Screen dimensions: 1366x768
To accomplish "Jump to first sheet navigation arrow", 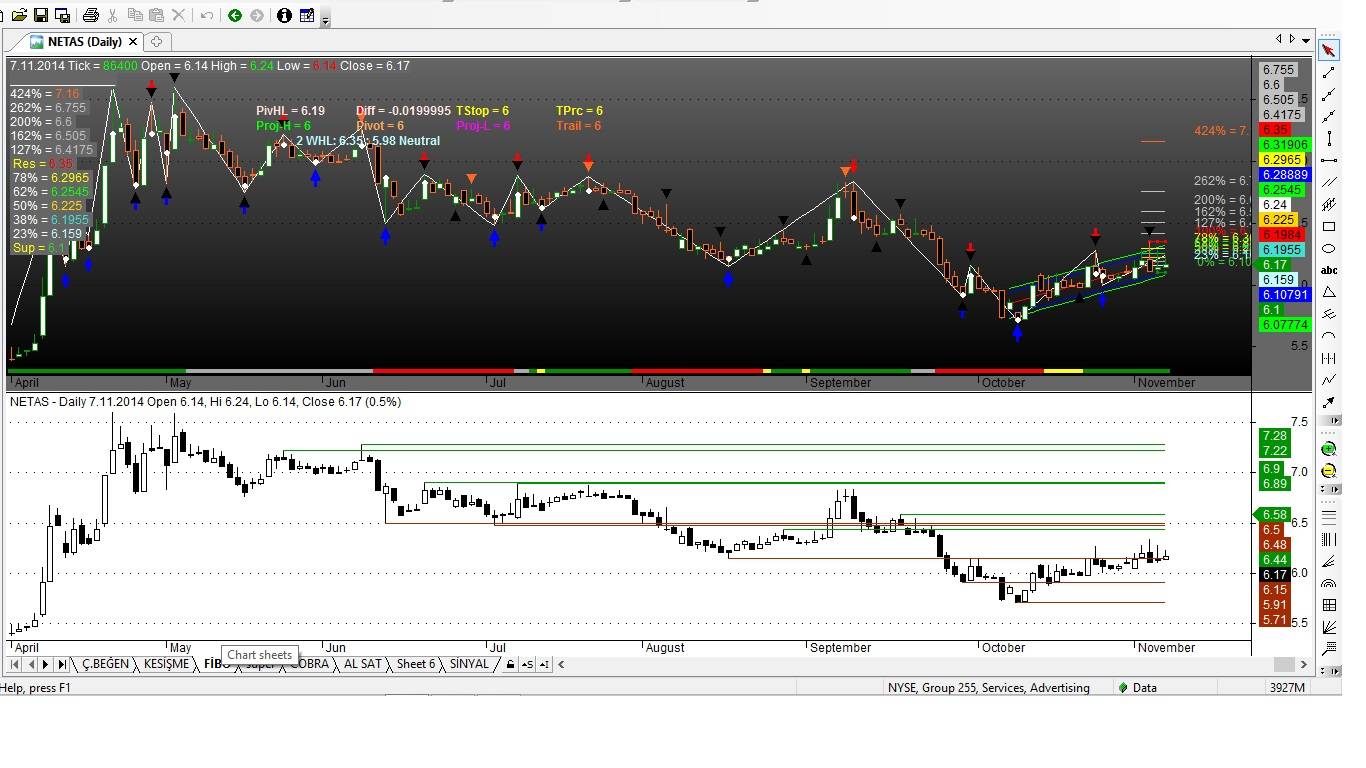I will (x=16, y=664).
